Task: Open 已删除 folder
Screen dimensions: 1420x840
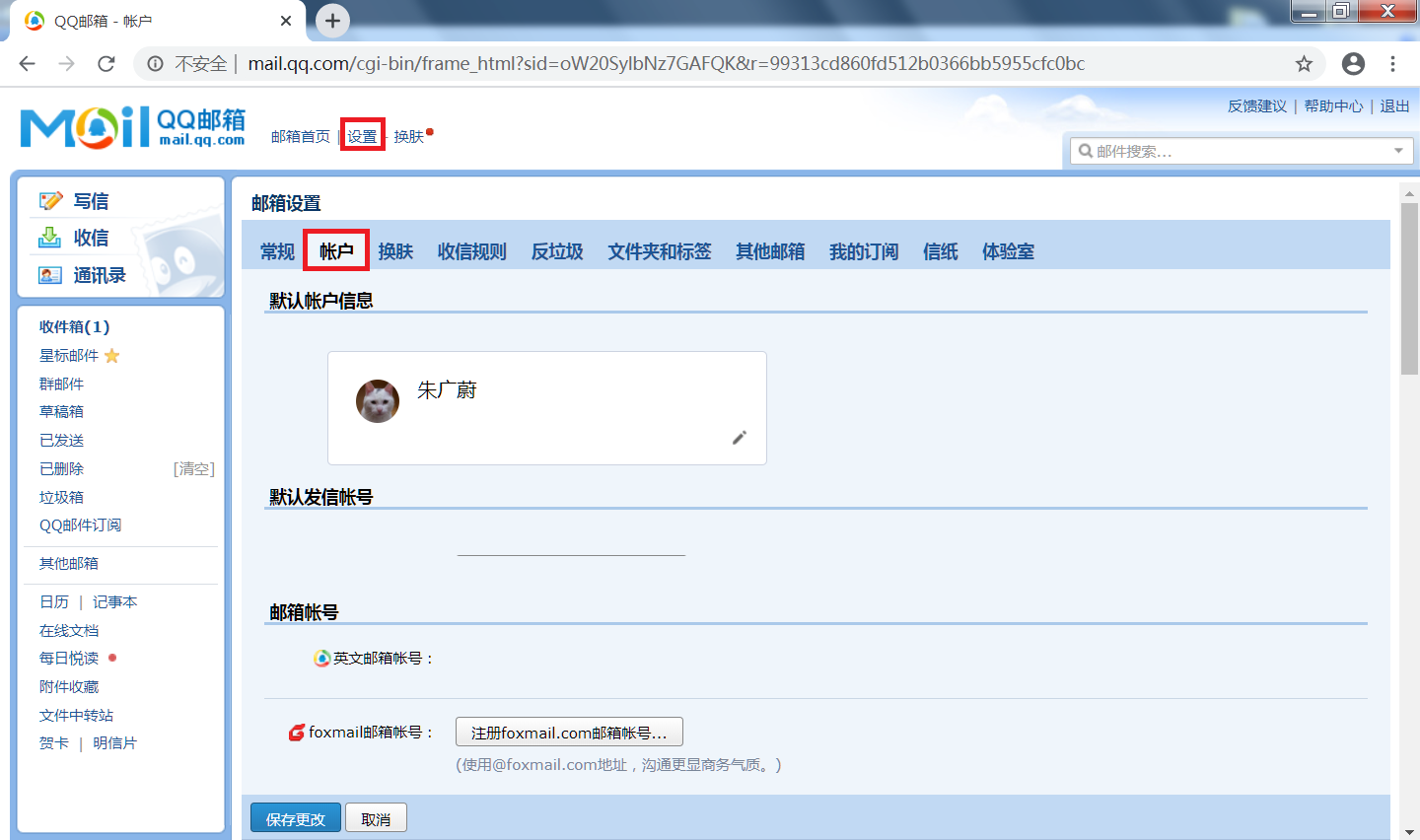Action: pos(61,468)
